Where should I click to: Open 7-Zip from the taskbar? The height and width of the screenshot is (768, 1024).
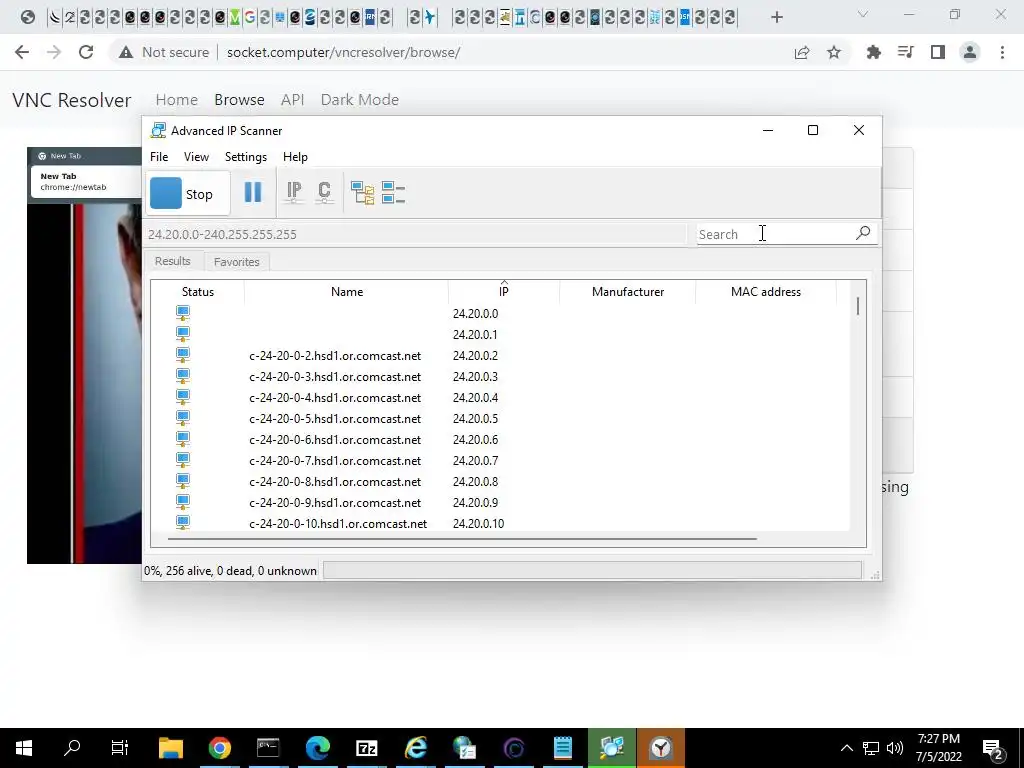(x=366, y=748)
